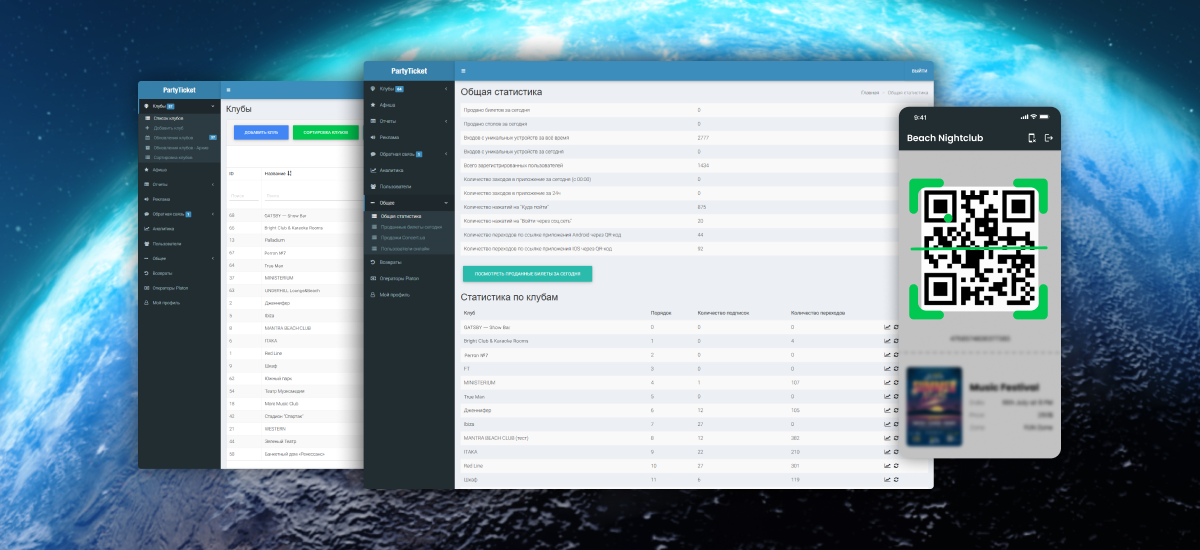Toggle sidebar hamburger in statistics window

pyautogui.click(x=463, y=71)
